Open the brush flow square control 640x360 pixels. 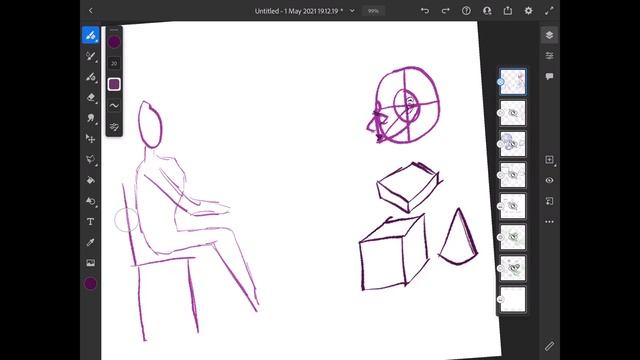[114, 84]
